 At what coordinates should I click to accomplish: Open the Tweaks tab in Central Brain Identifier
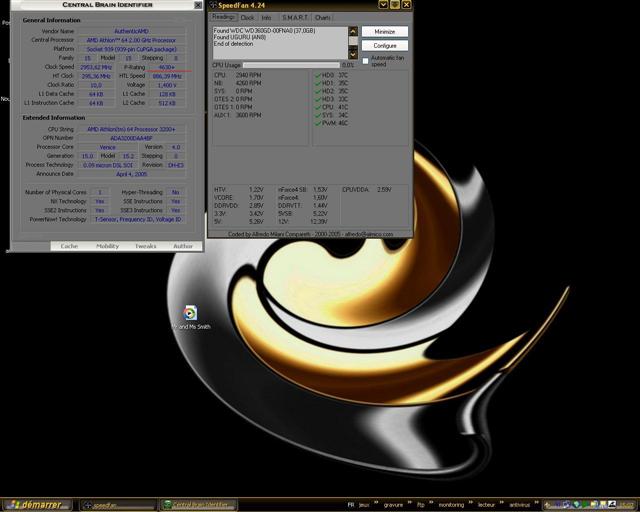click(x=145, y=246)
